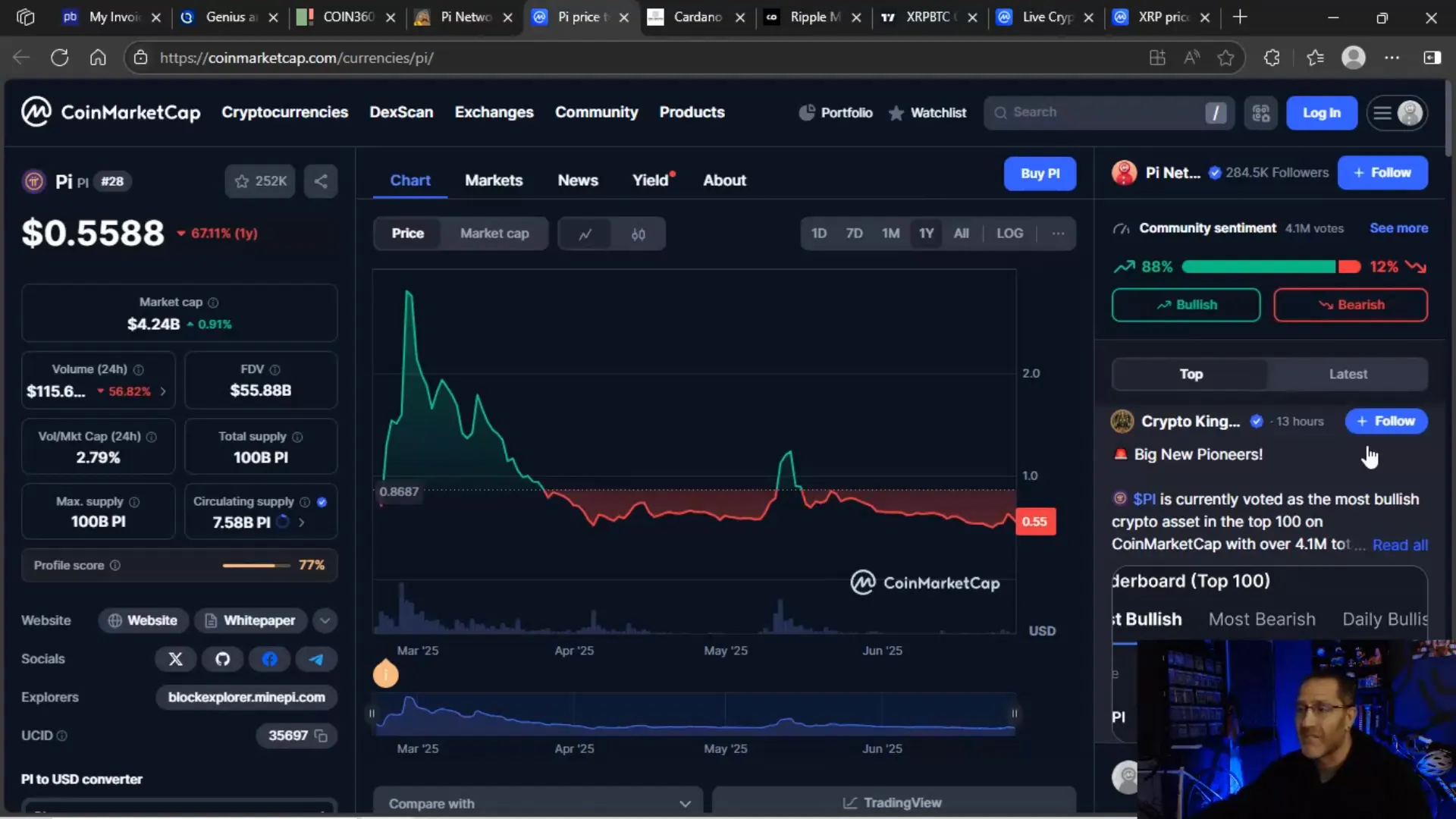
Task: Open the Whitepaper link
Action: [x=251, y=620]
